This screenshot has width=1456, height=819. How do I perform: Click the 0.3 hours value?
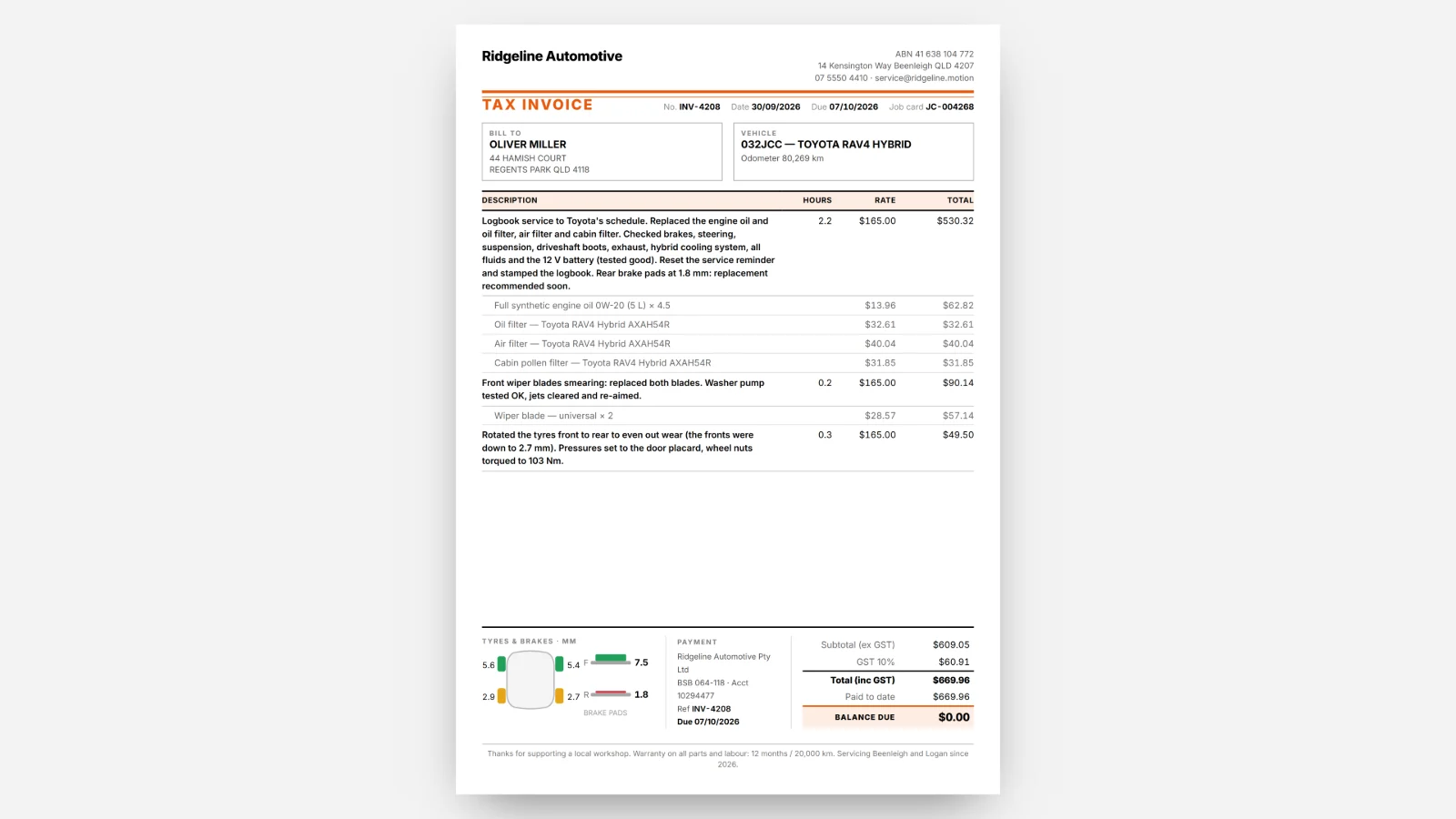pyautogui.click(x=824, y=435)
